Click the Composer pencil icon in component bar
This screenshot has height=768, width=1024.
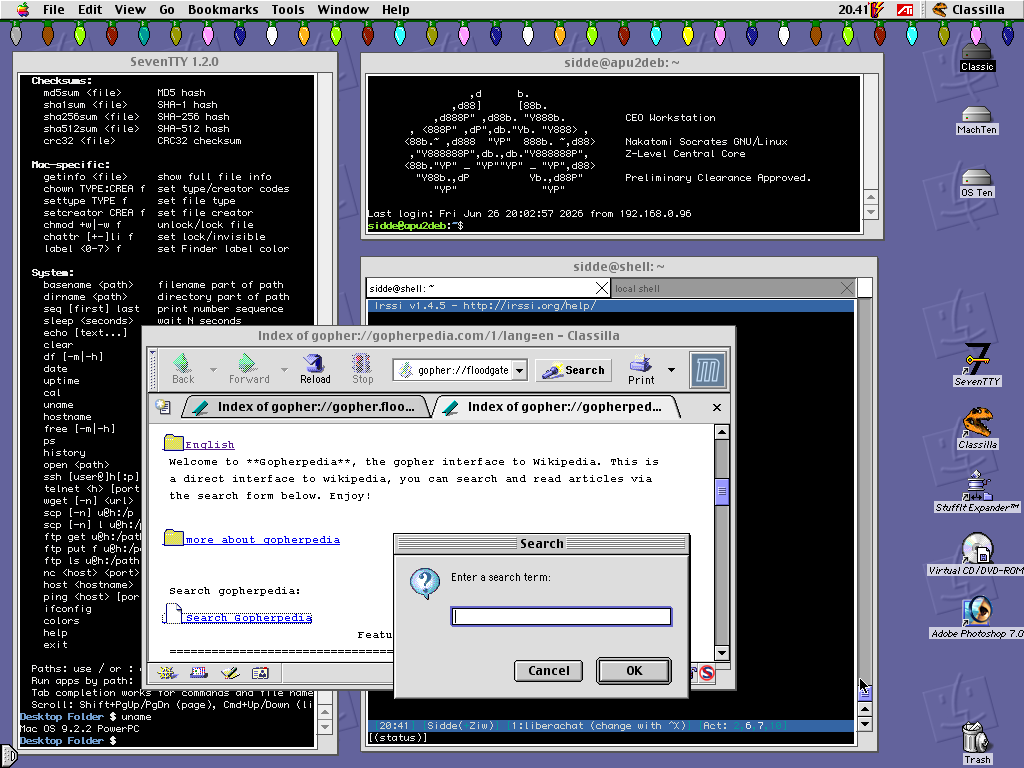(x=230, y=673)
